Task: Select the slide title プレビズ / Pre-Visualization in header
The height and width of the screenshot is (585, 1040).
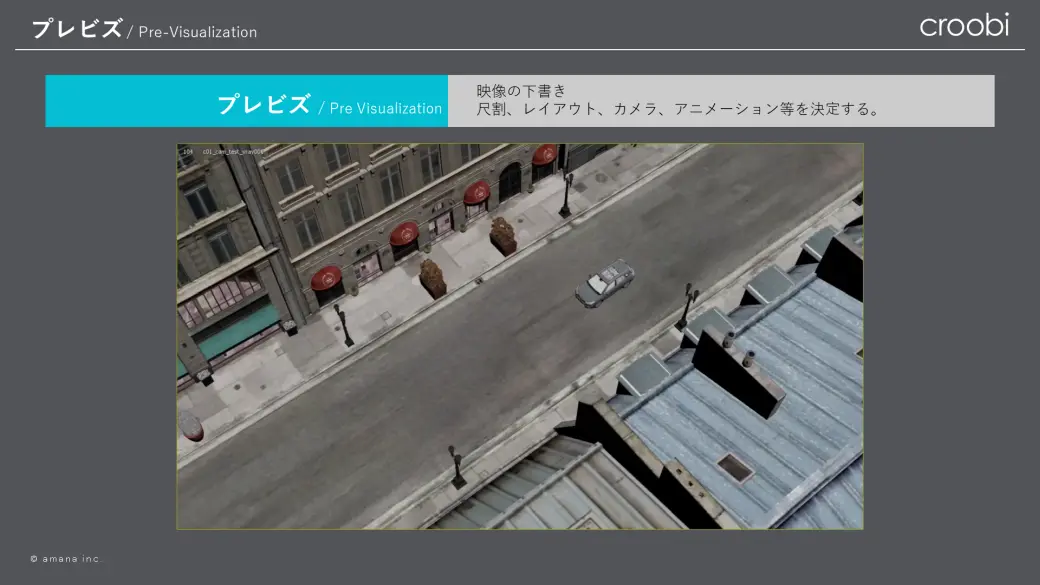Action: tap(144, 29)
